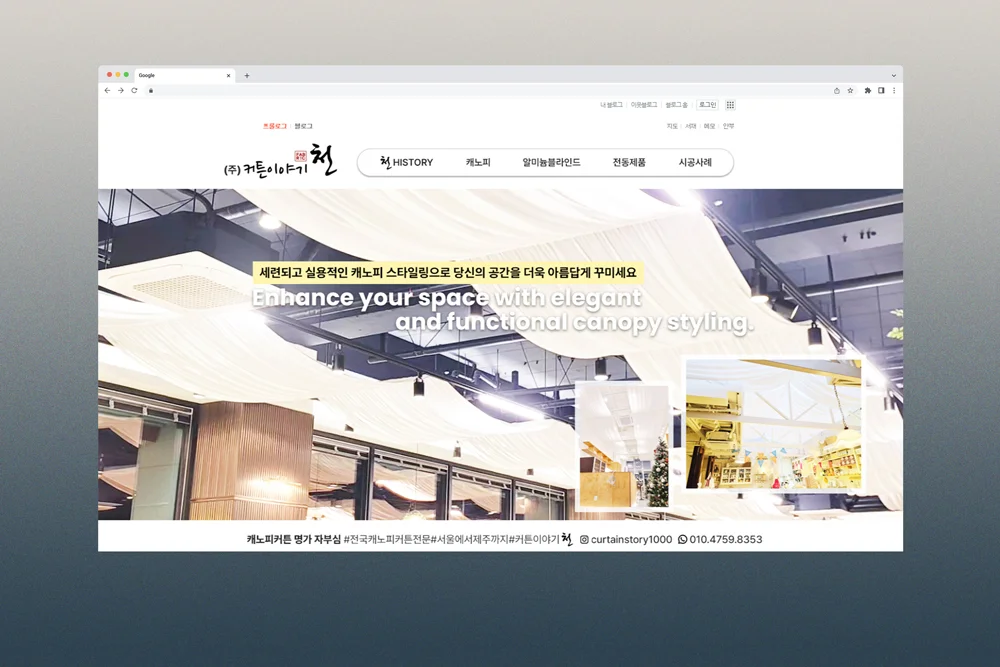This screenshot has height=667, width=1000.
Task: Click the 010.4759.8353 phone number
Action: pos(726,539)
